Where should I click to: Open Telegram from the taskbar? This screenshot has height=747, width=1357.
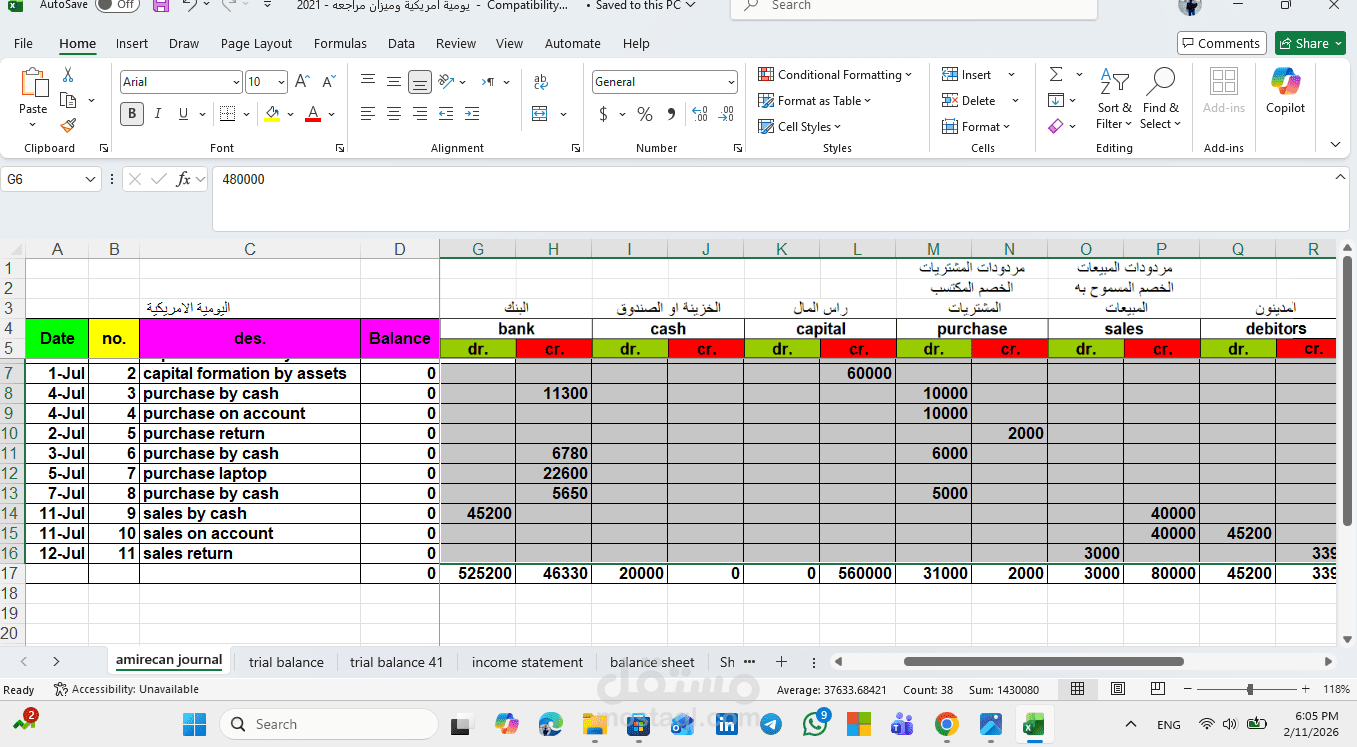tap(771, 724)
